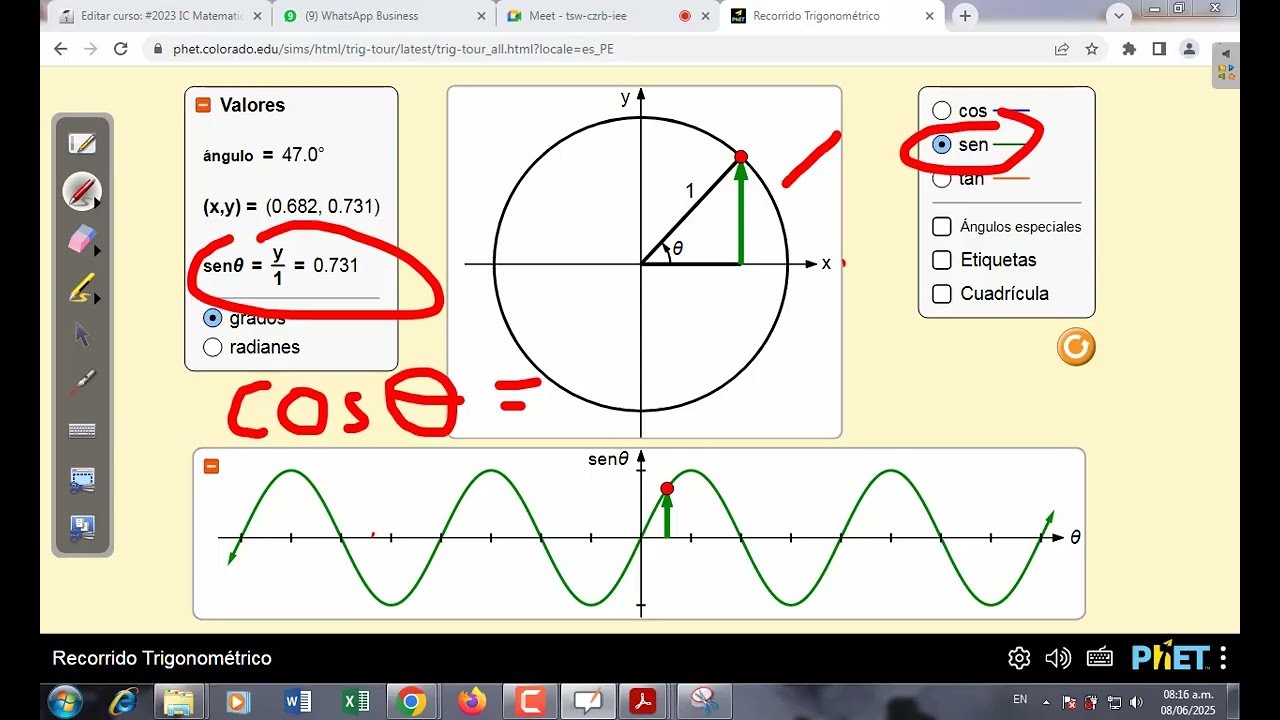Select the red pen drawing tool
The height and width of the screenshot is (720, 1280).
pos(82,190)
